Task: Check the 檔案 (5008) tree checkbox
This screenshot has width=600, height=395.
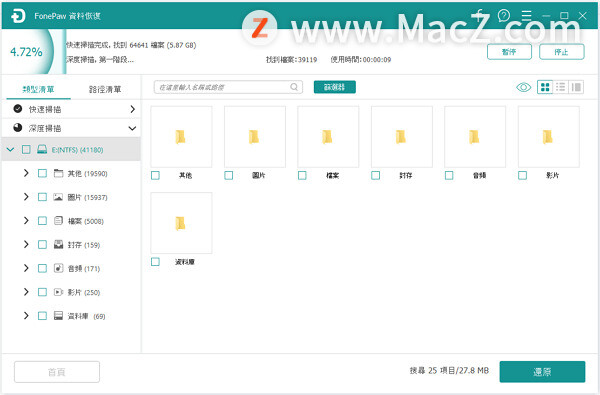Action: pyautogui.click(x=42, y=221)
